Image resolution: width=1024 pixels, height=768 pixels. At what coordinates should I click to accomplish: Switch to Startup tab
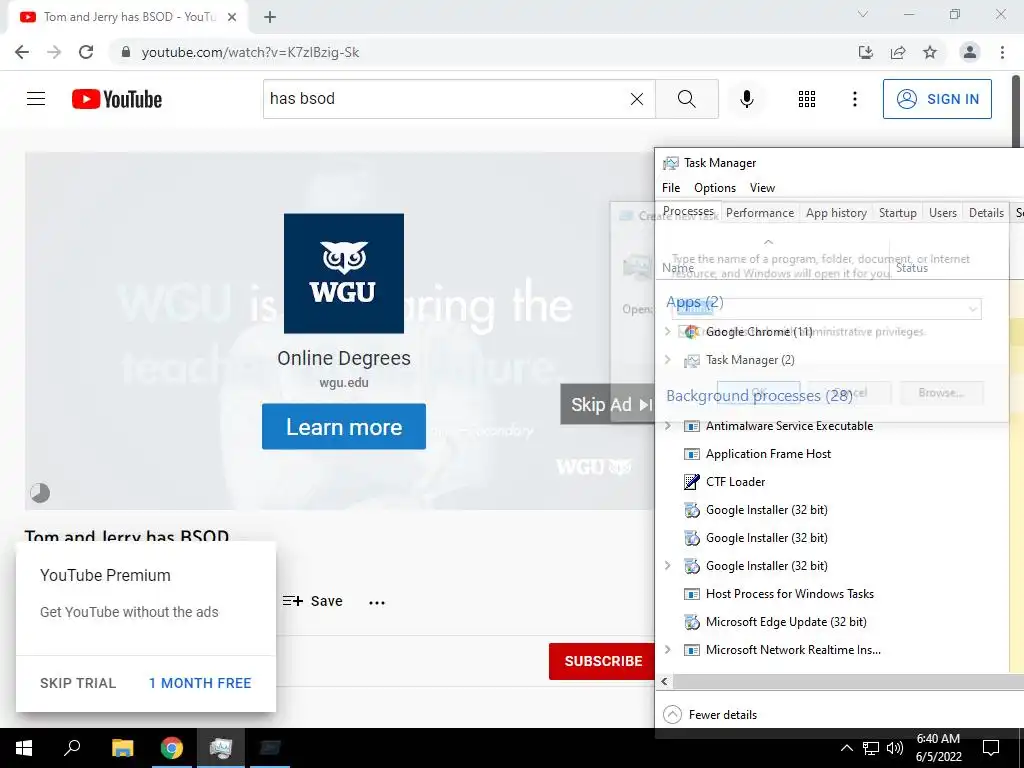point(897,213)
